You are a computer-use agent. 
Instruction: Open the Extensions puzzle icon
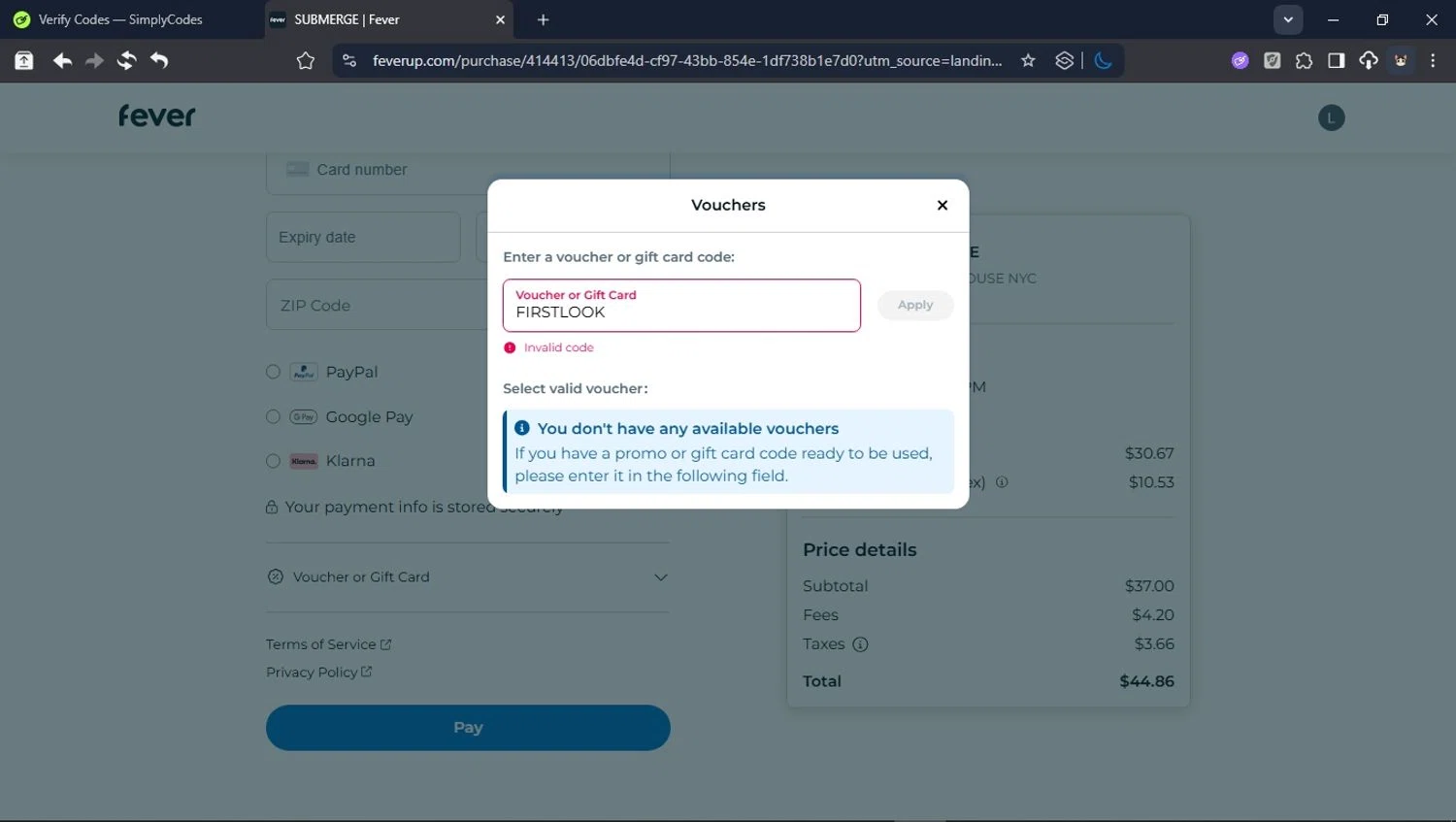click(1304, 60)
